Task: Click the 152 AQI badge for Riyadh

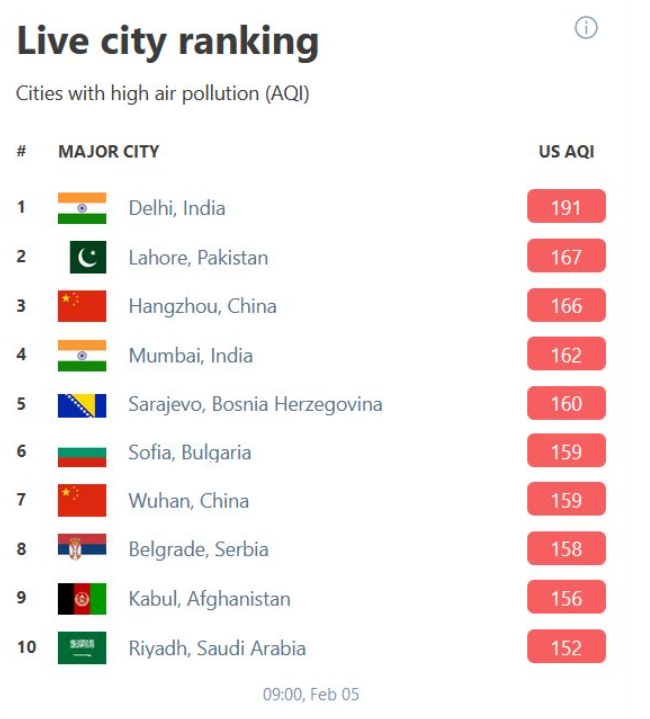Action: pos(567,647)
